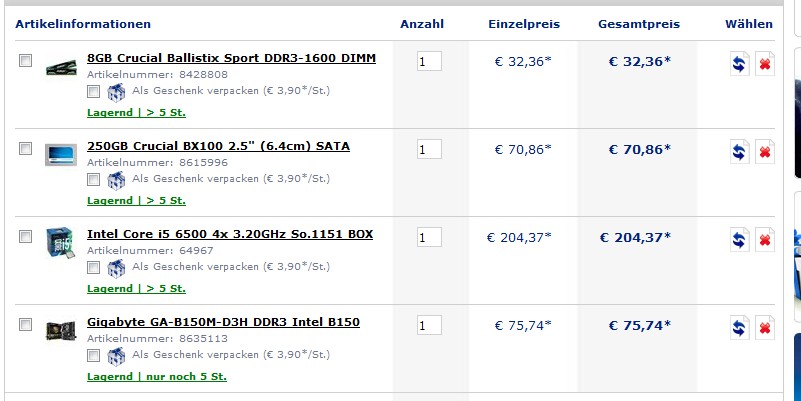Viewport: 801px width, 401px height.
Task: Click quantity field for Crucial BX100 SSD
Action: (x=429, y=150)
